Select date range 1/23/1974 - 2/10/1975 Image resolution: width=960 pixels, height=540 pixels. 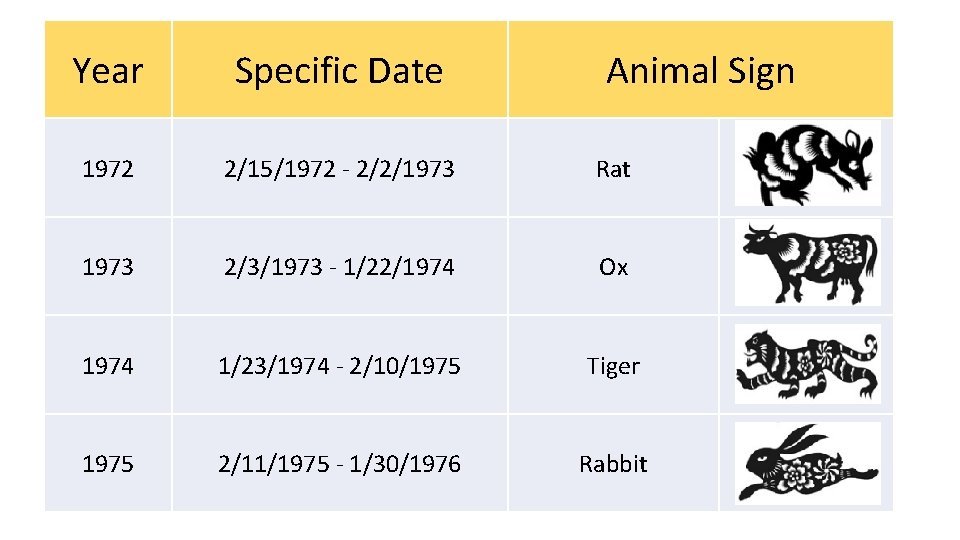click(339, 366)
